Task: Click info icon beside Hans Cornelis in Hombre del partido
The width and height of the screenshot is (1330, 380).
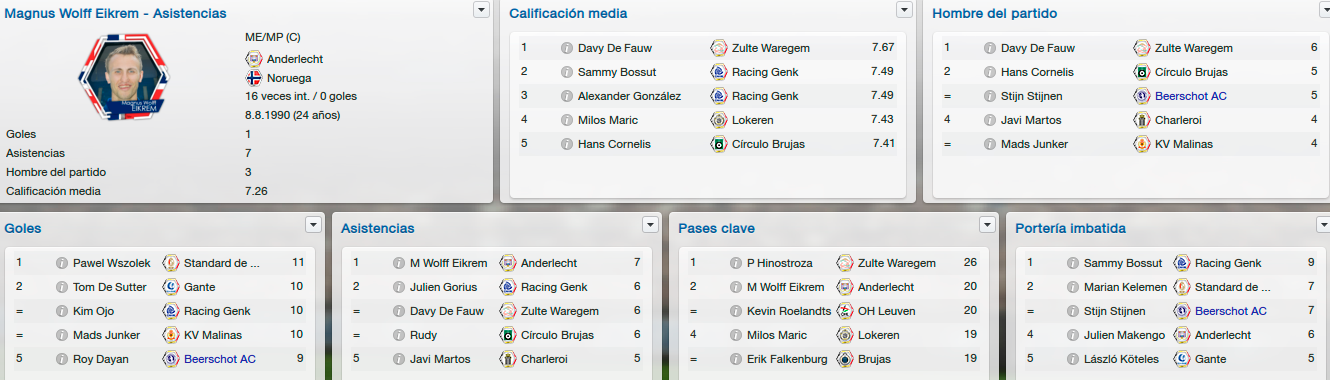Action: 990,72
